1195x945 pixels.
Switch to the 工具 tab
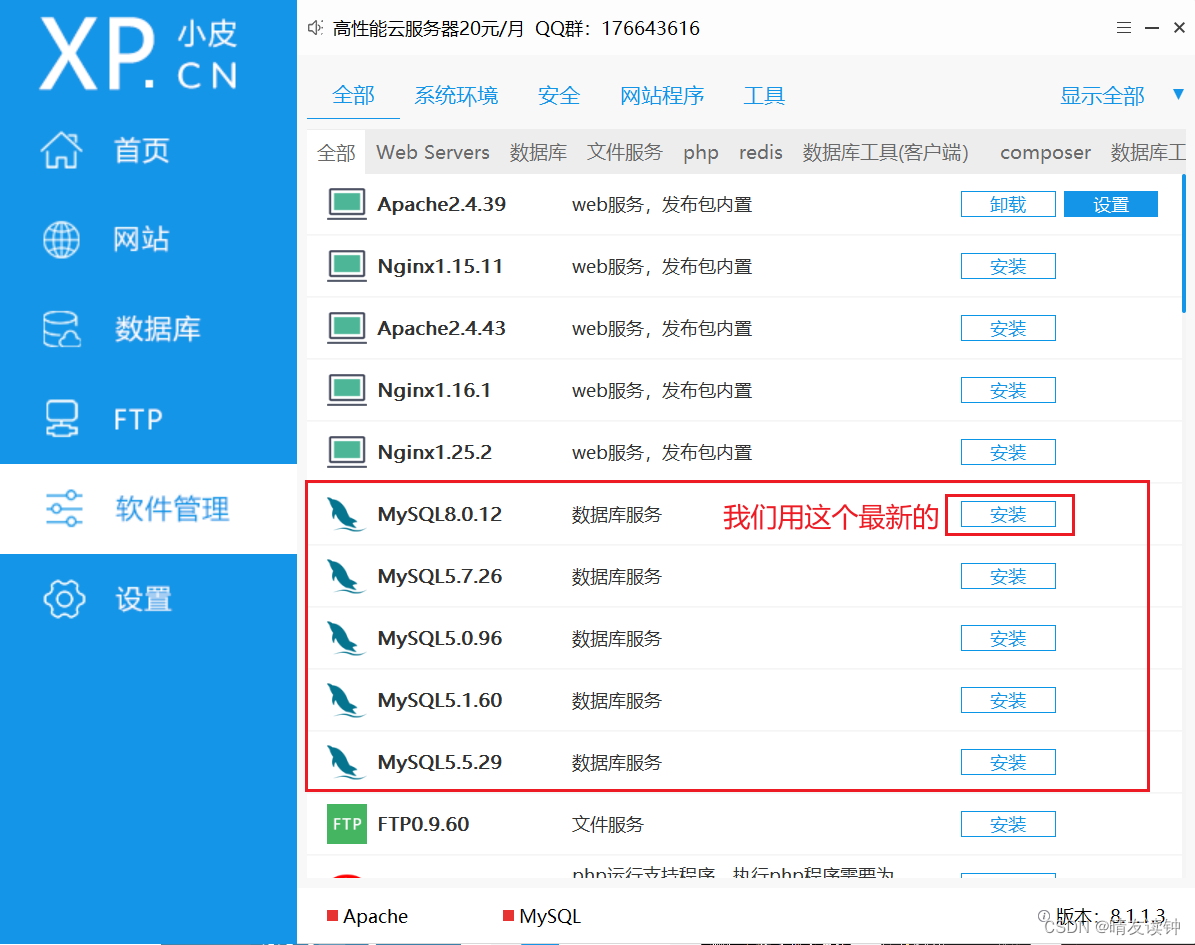(x=764, y=96)
